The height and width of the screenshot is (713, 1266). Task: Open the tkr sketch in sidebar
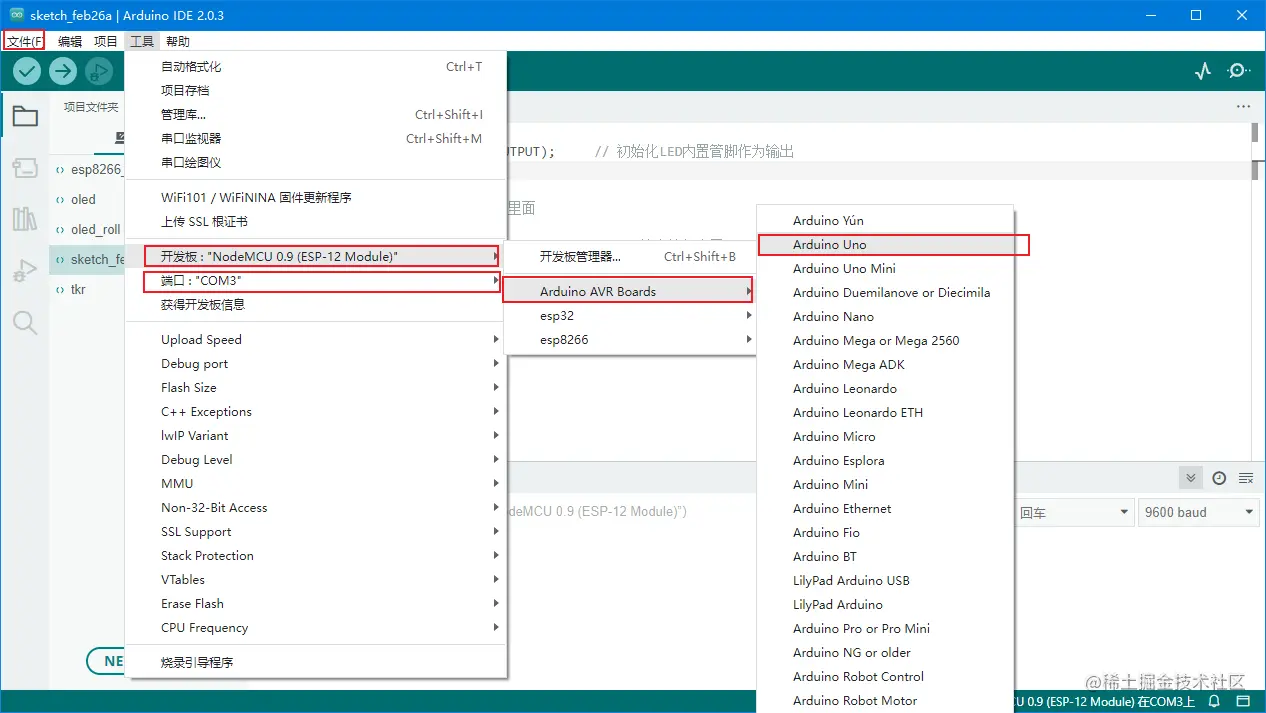(x=87, y=290)
